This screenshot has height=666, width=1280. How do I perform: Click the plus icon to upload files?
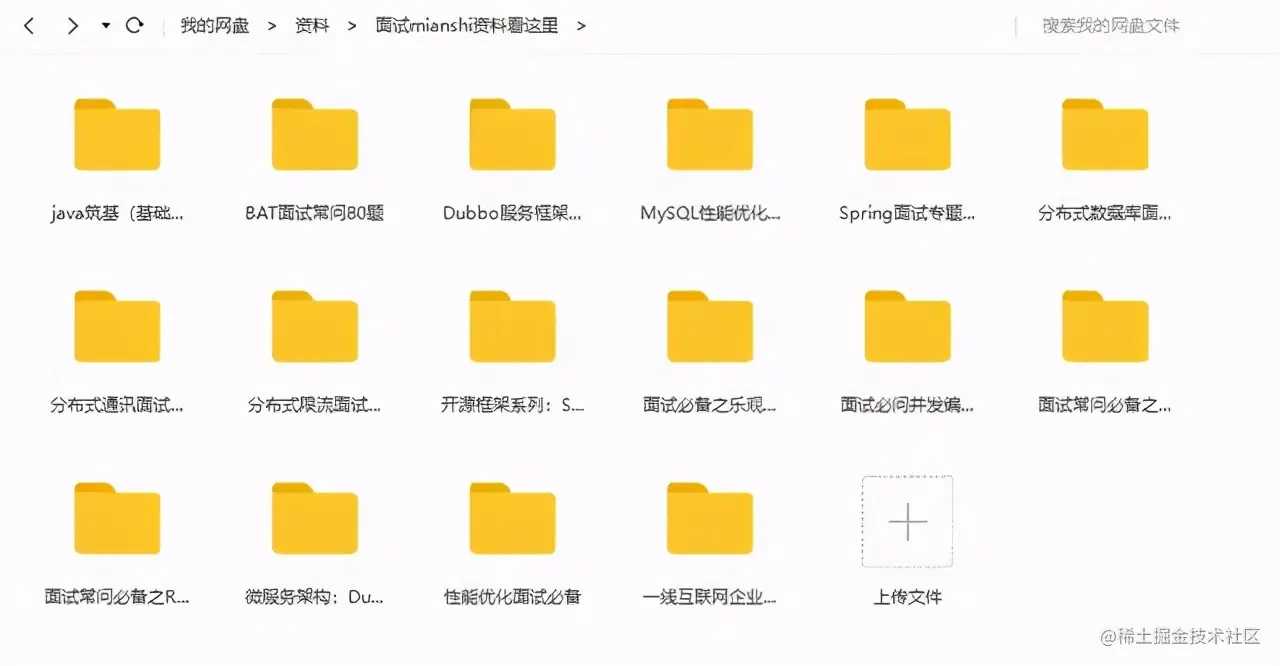click(x=906, y=521)
